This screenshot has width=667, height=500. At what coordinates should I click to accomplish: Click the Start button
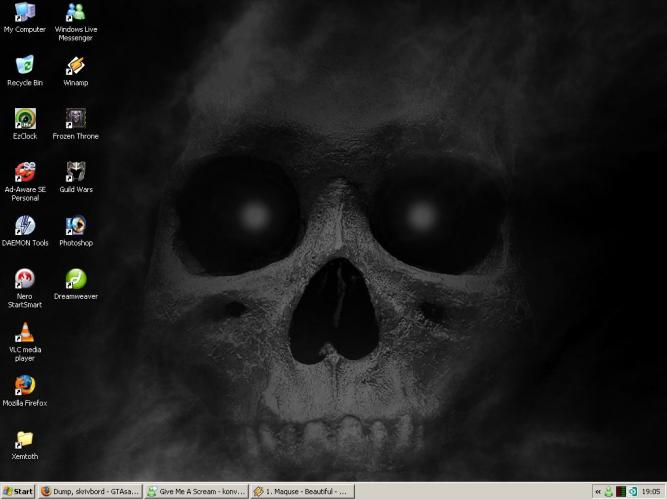coord(18,492)
